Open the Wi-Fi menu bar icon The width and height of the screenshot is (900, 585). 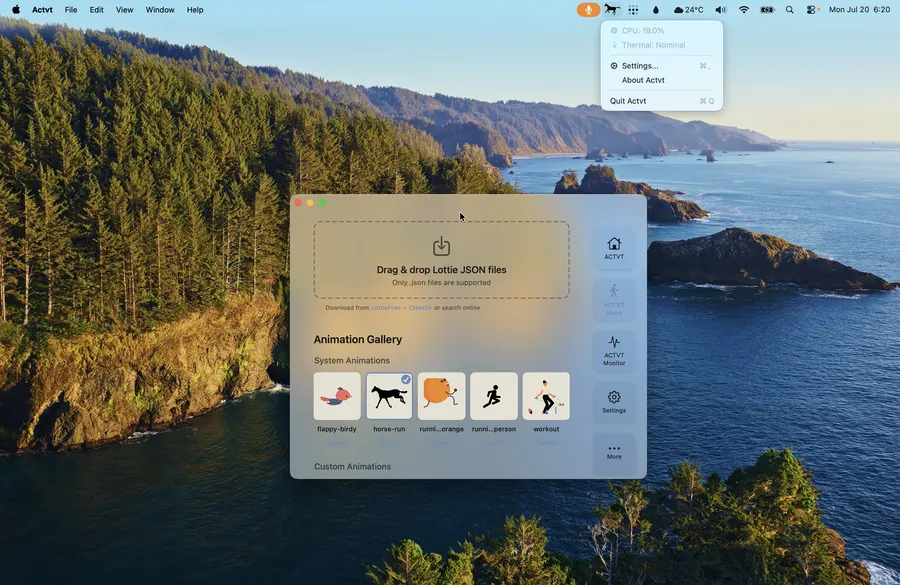(744, 10)
